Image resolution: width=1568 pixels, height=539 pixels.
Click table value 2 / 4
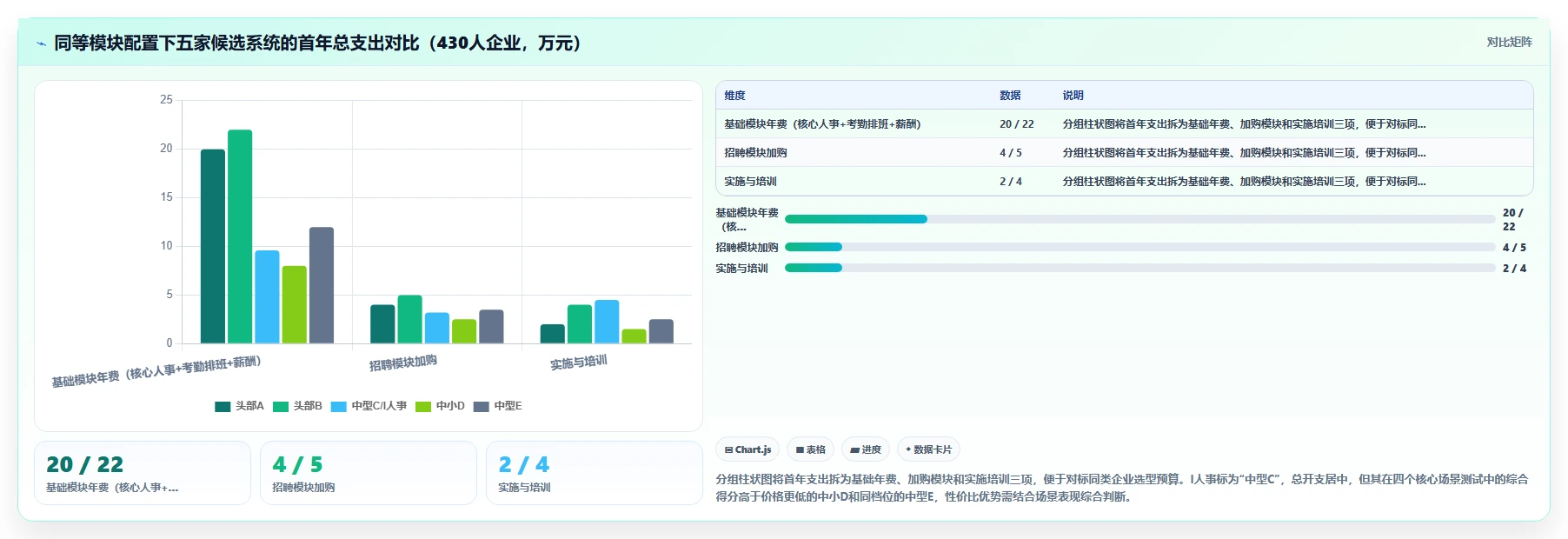pyautogui.click(x=1011, y=182)
